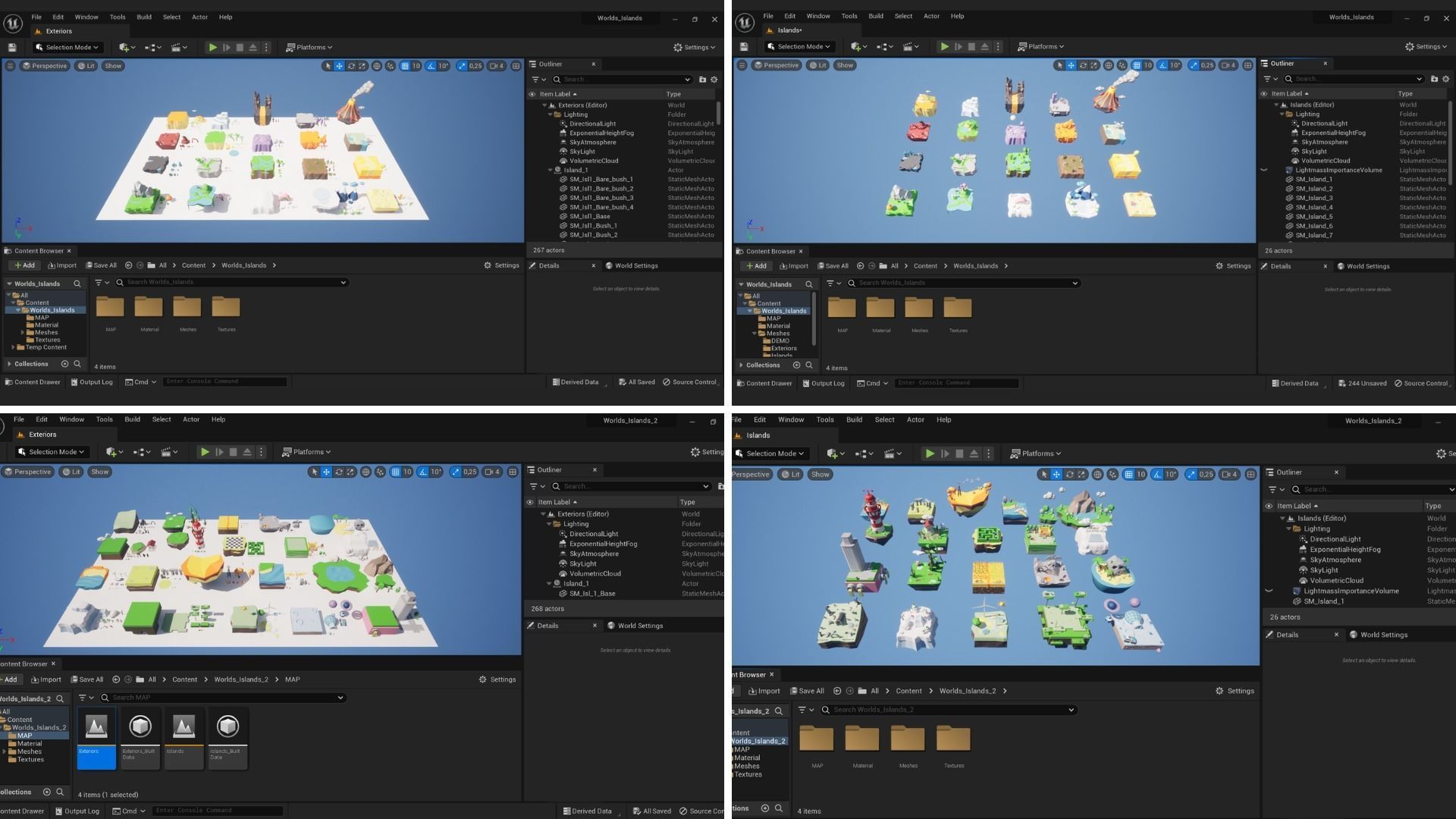Collapse Lighting folder in top-right Outliner
Image resolution: width=1456 pixels, height=819 pixels.
[1282, 115]
